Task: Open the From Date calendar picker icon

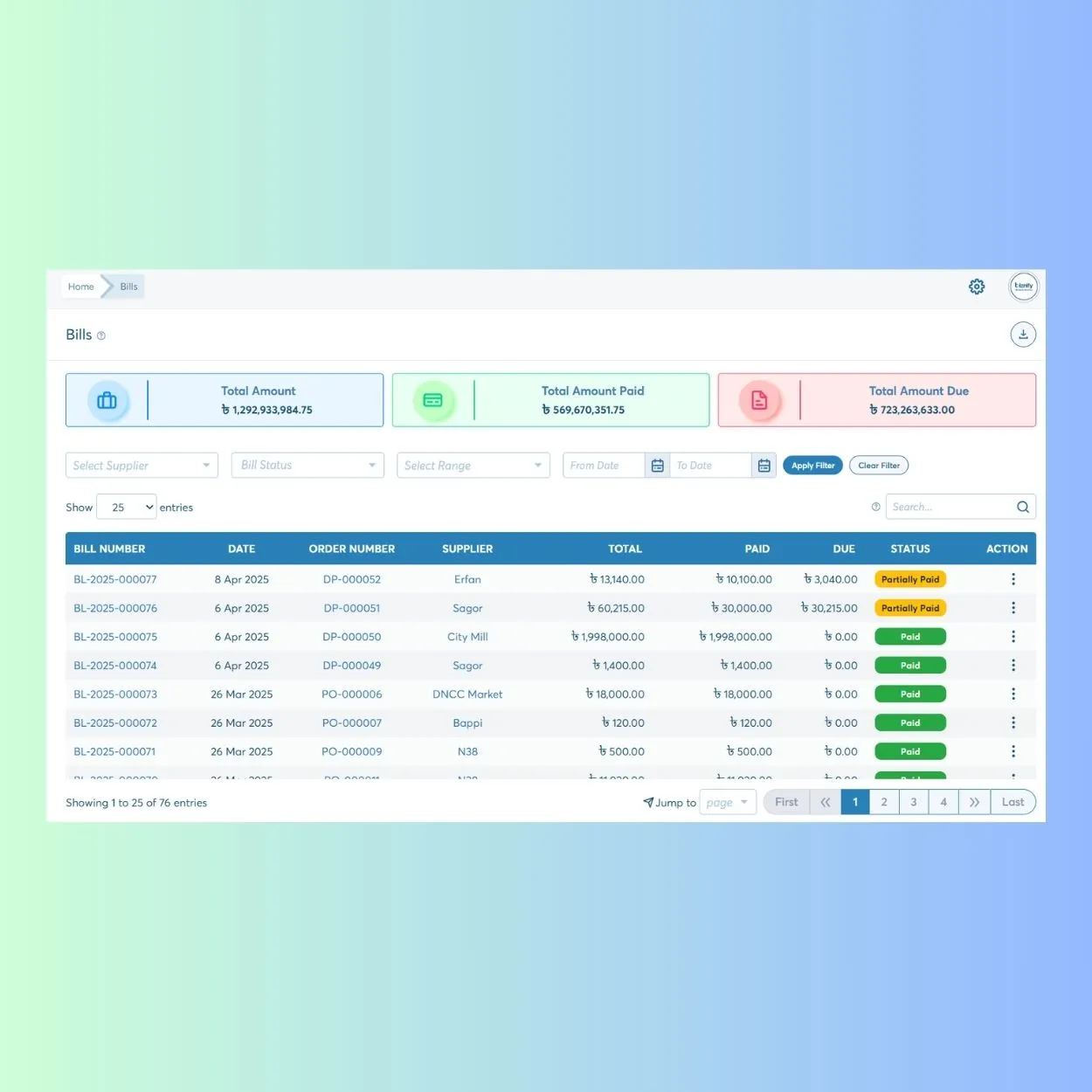Action: 657,465
